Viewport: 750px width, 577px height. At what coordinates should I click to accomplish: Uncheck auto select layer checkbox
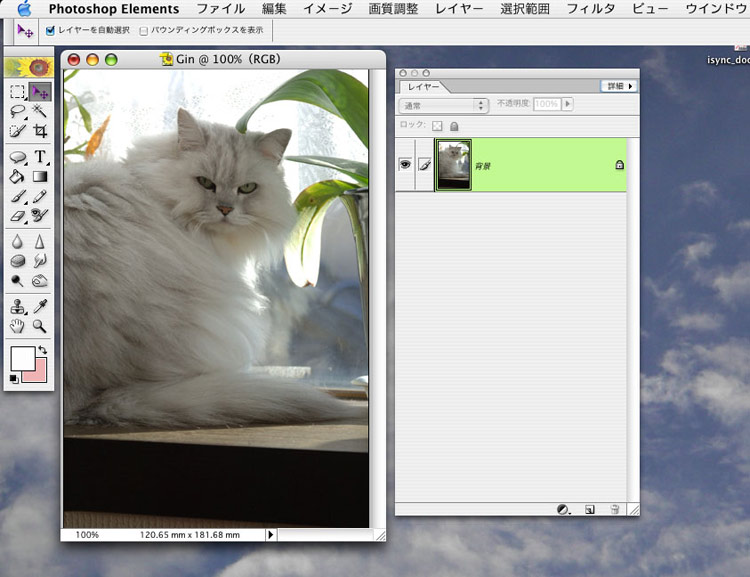point(50,31)
